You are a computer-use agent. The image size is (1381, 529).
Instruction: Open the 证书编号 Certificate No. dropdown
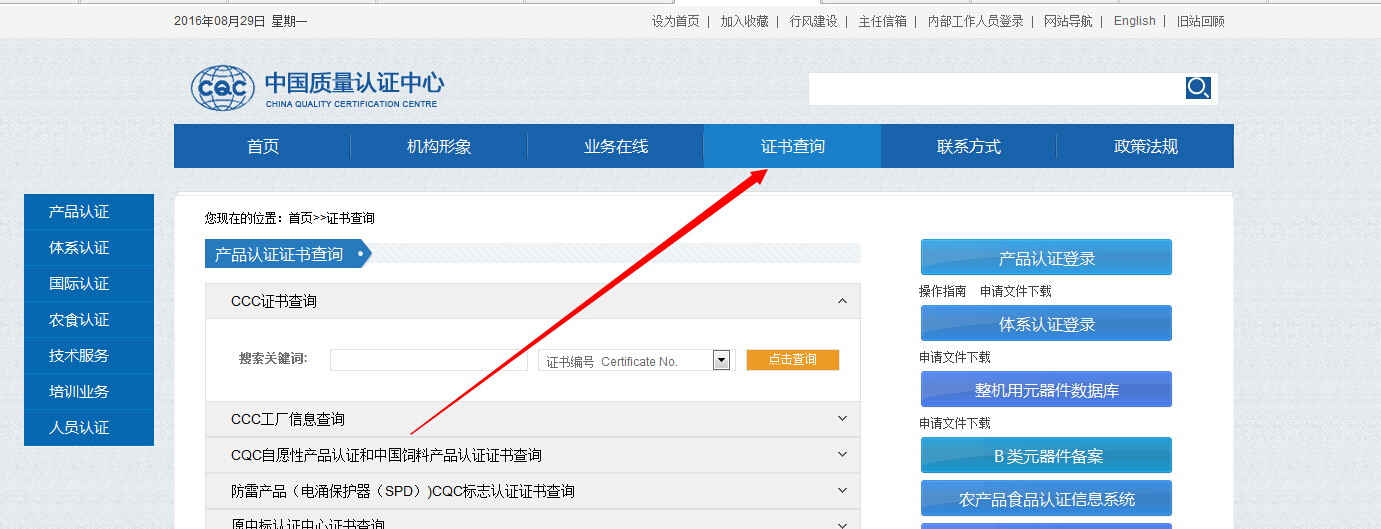pos(721,361)
